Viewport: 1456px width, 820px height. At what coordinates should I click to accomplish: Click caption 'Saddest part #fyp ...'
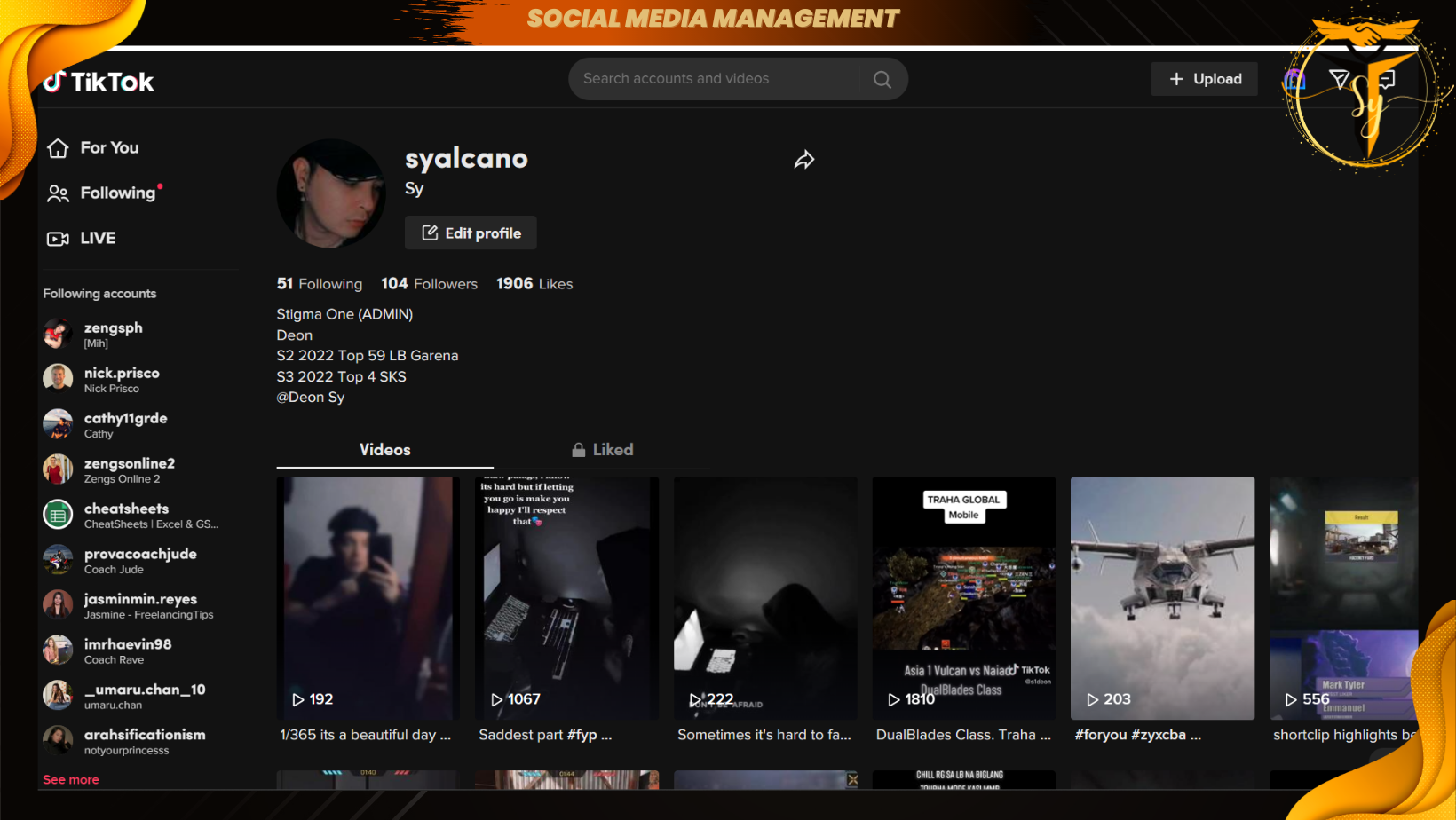point(545,735)
